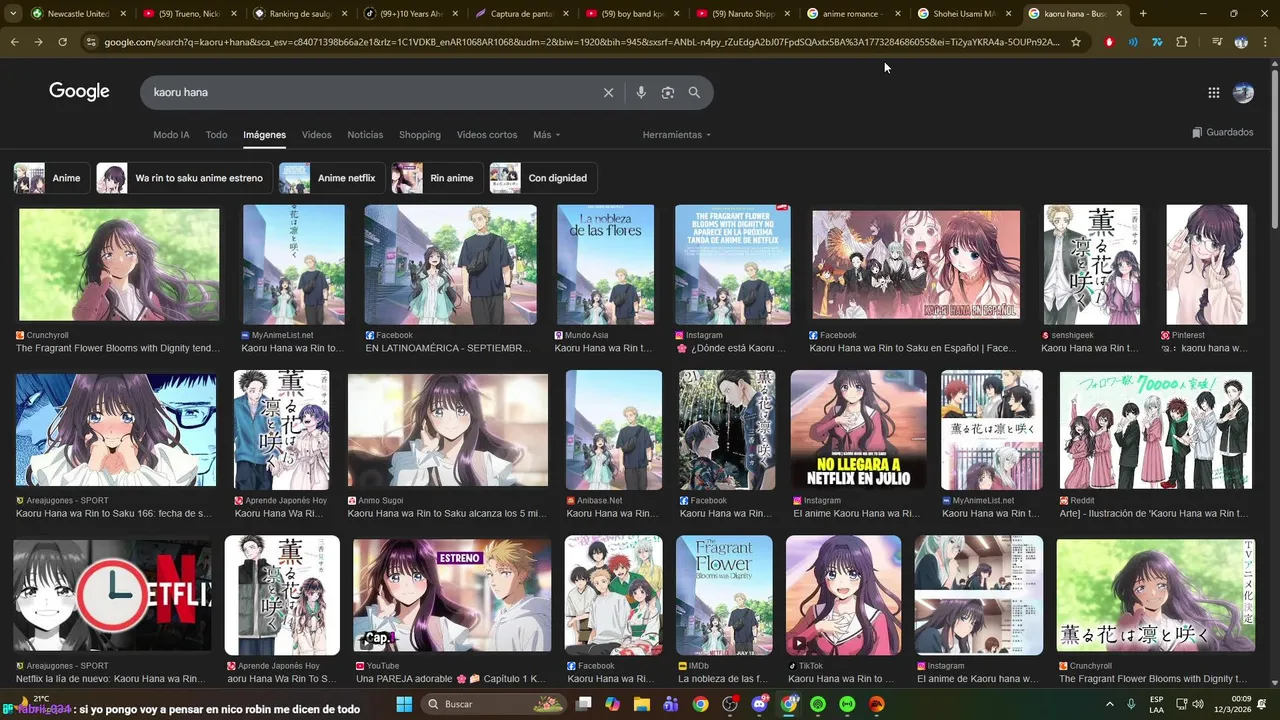Open volume control in system tray
The width and height of the screenshot is (1280, 720).
pos(1198,704)
